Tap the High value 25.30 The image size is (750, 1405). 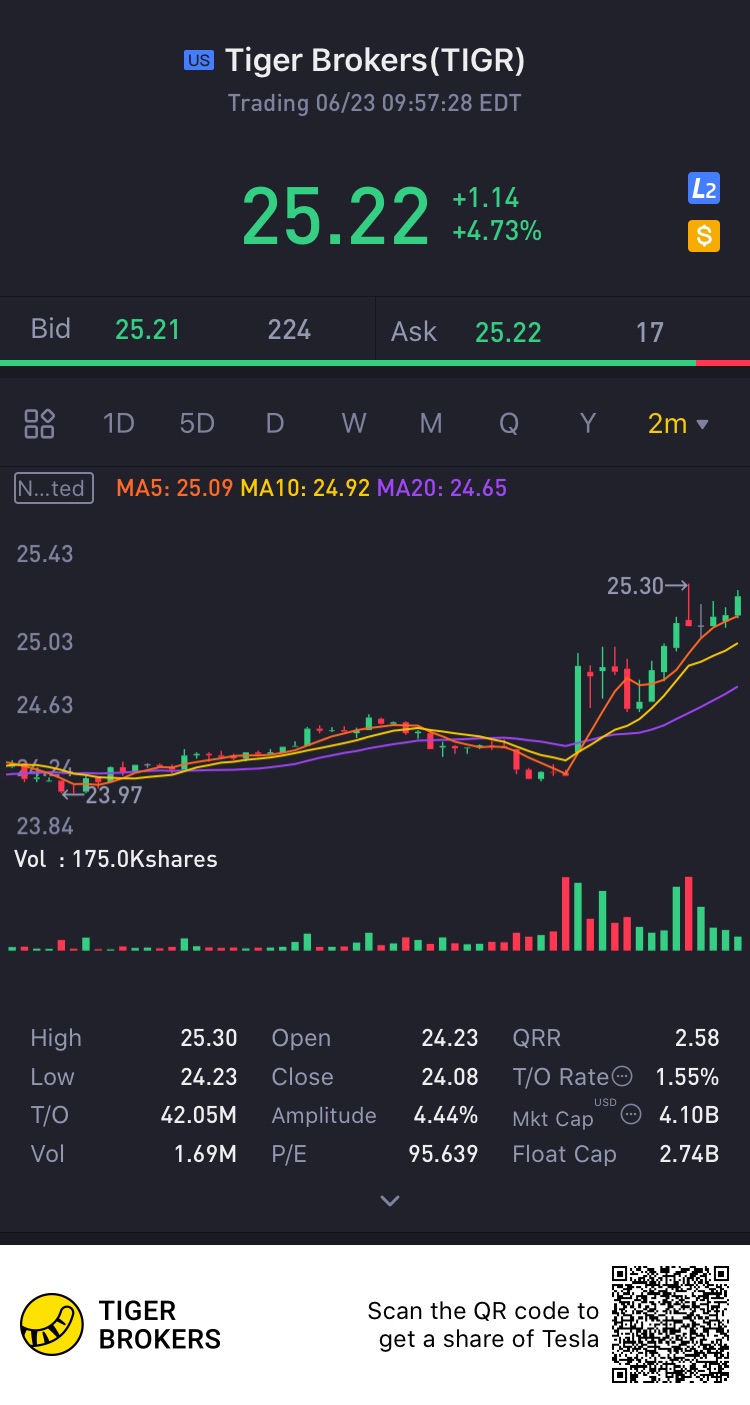click(209, 1038)
